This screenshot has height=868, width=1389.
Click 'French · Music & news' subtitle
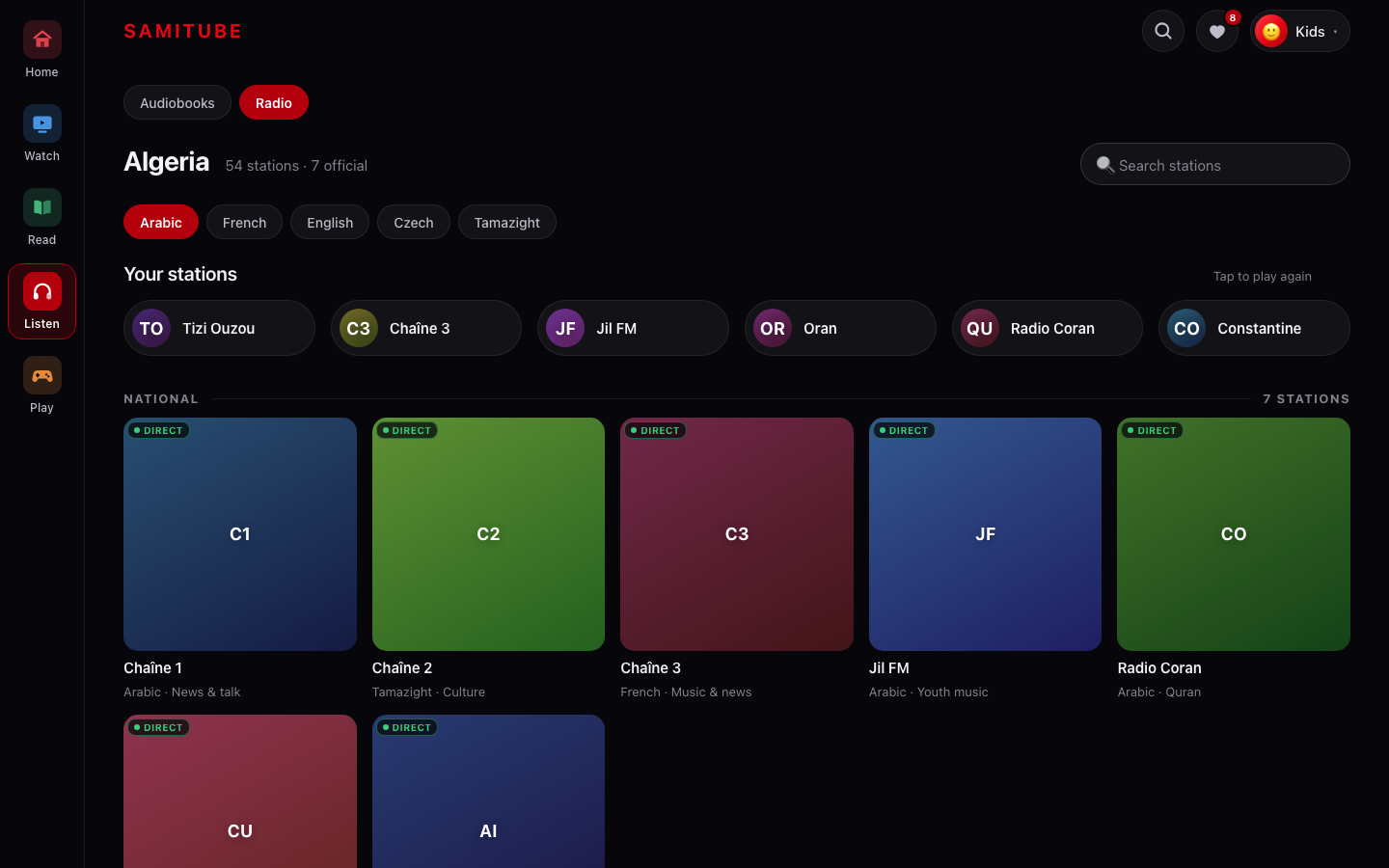686,692
